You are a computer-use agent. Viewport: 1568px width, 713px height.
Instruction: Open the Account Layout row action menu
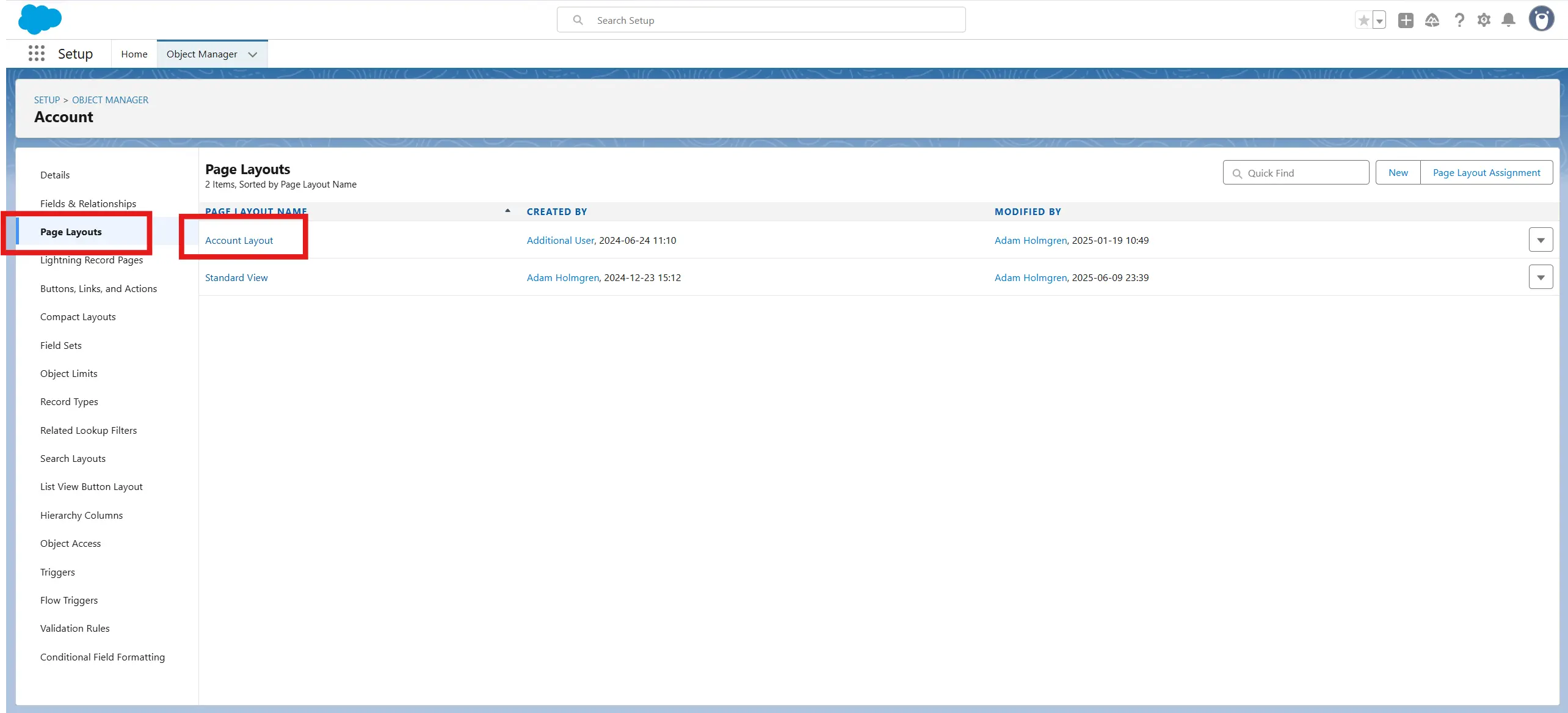click(x=1541, y=240)
